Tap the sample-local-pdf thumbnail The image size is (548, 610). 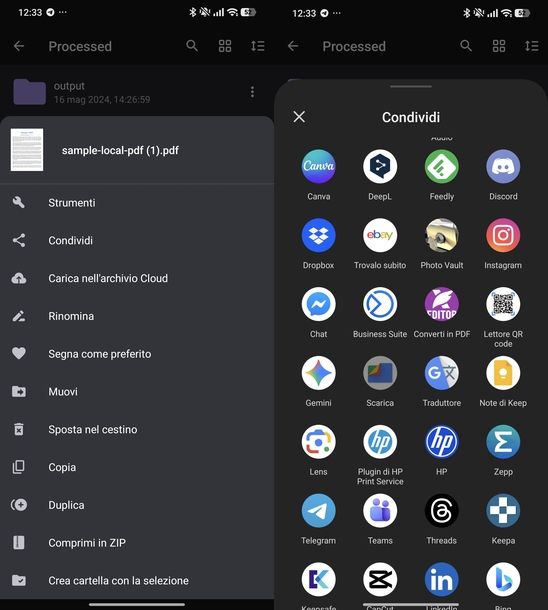[x=27, y=150]
